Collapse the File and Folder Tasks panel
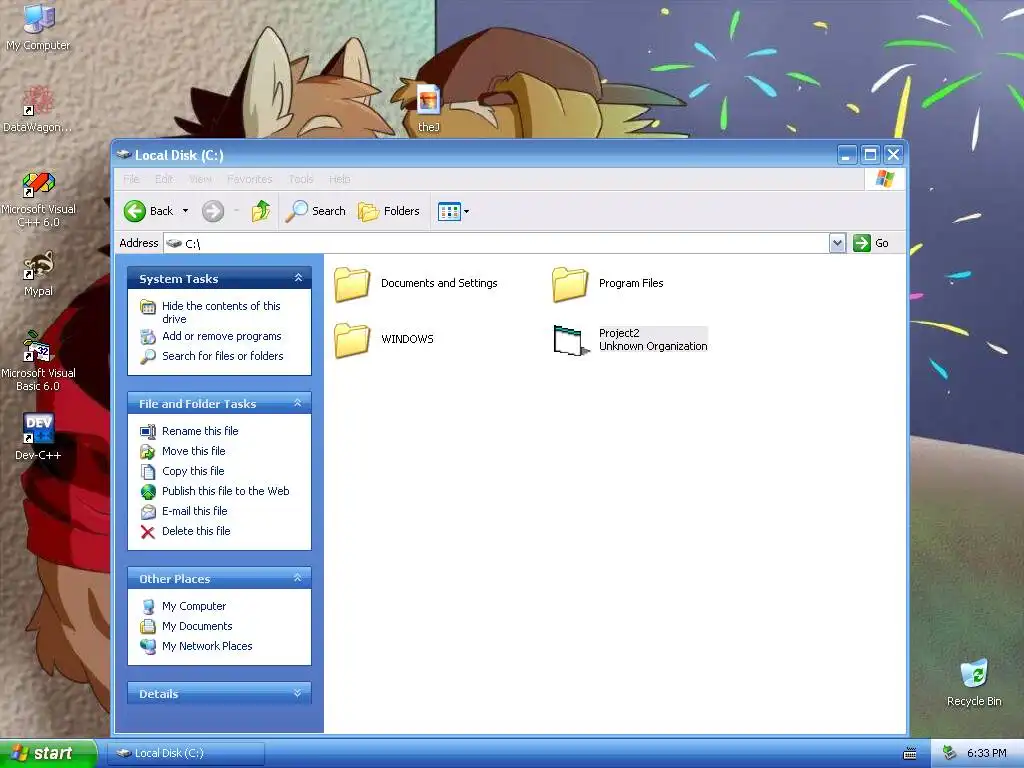This screenshot has height=768, width=1024. [x=298, y=403]
